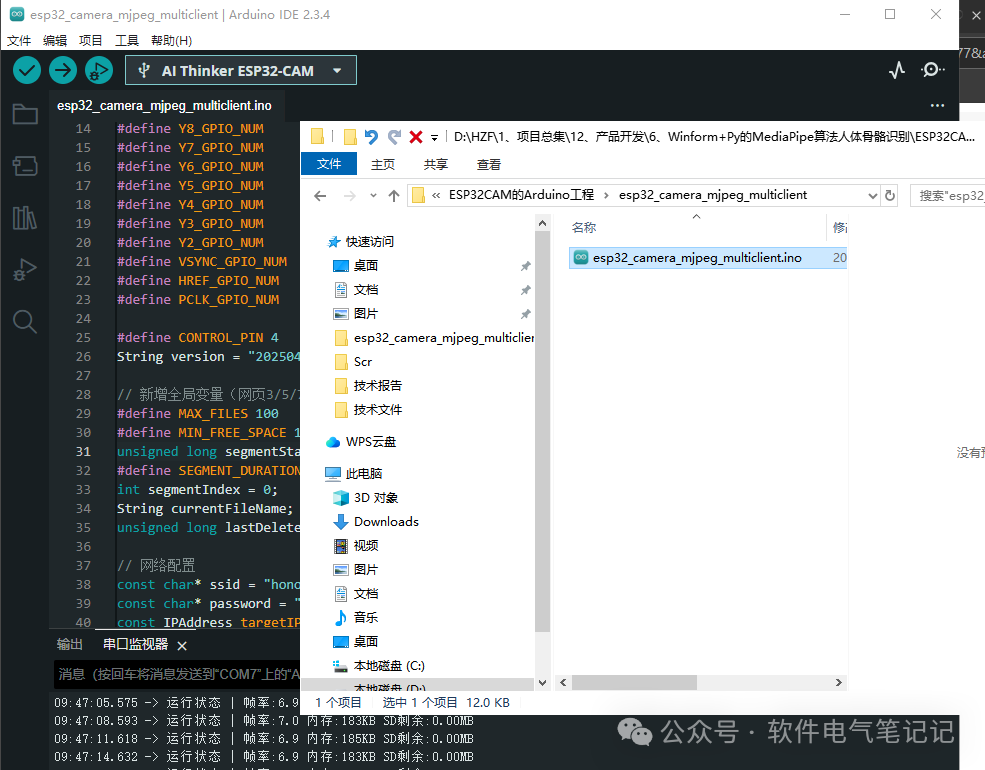Click the WPS cloud drive icon
This screenshot has height=770, width=985.
(x=333, y=442)
